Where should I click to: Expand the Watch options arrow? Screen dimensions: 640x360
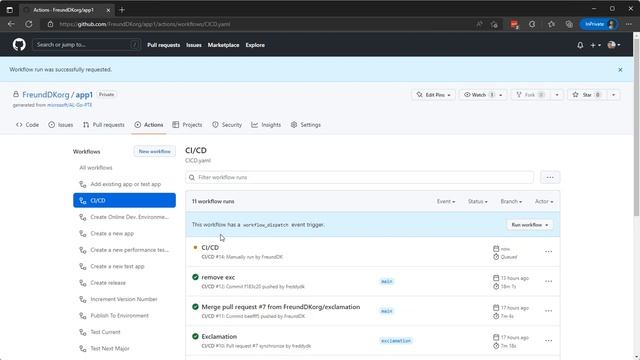[501, 95]
